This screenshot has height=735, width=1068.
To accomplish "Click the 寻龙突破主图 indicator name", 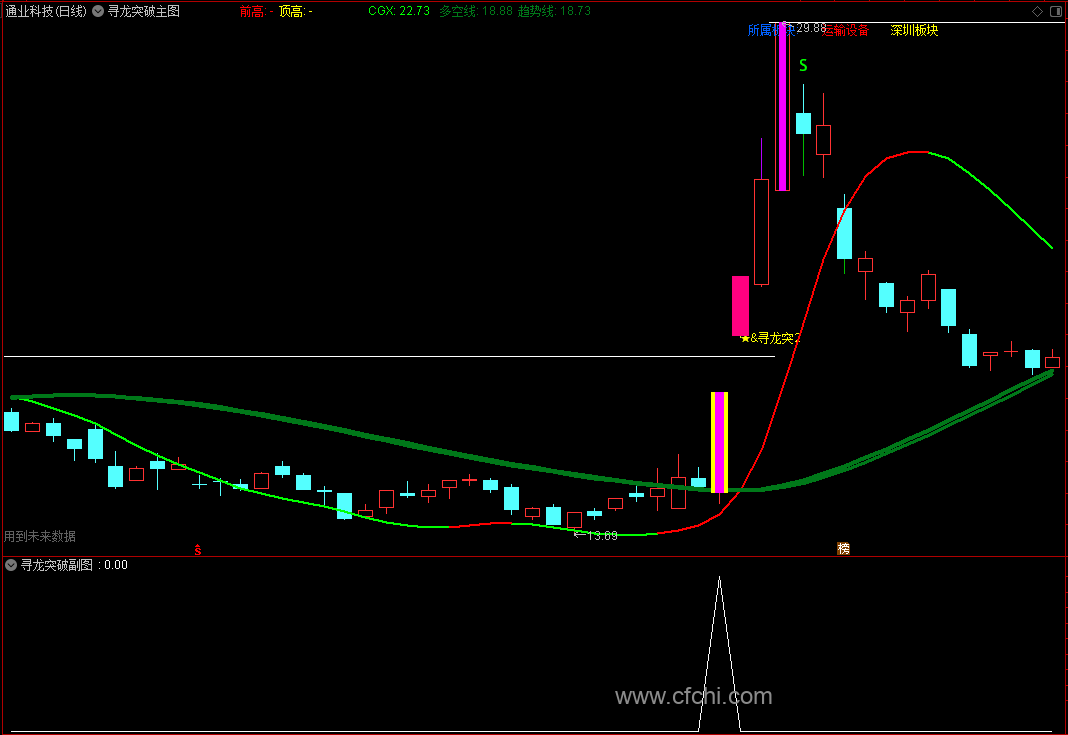I will click(x=144, y=11).
